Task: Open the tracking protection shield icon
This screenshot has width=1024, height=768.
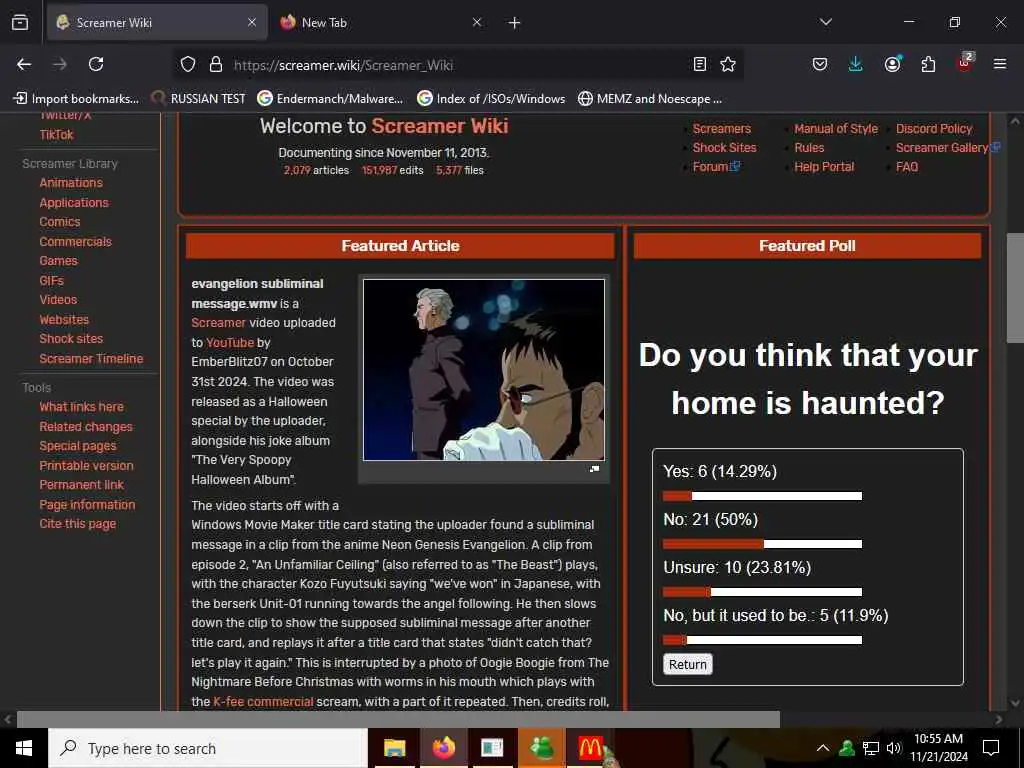Action: coord(188,64)
